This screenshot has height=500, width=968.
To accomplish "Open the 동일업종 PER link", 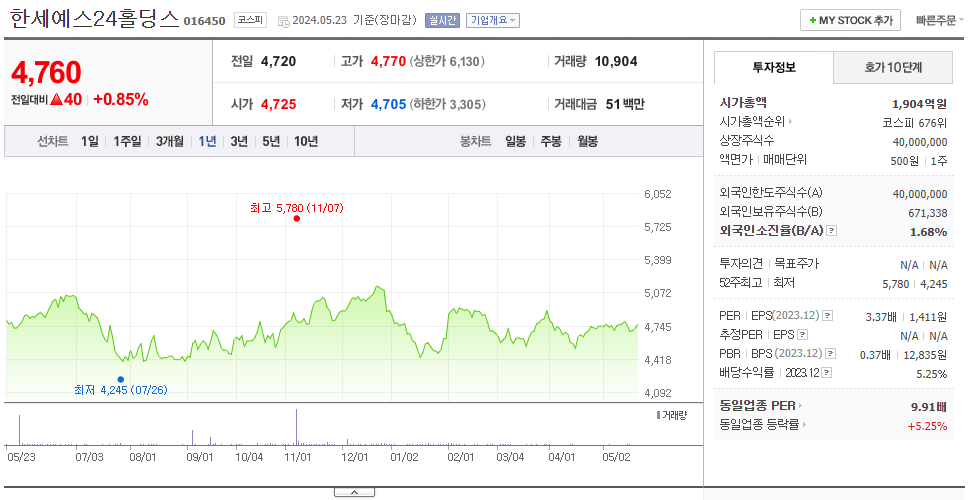I will pyautogui.click(x=761, y=406).
